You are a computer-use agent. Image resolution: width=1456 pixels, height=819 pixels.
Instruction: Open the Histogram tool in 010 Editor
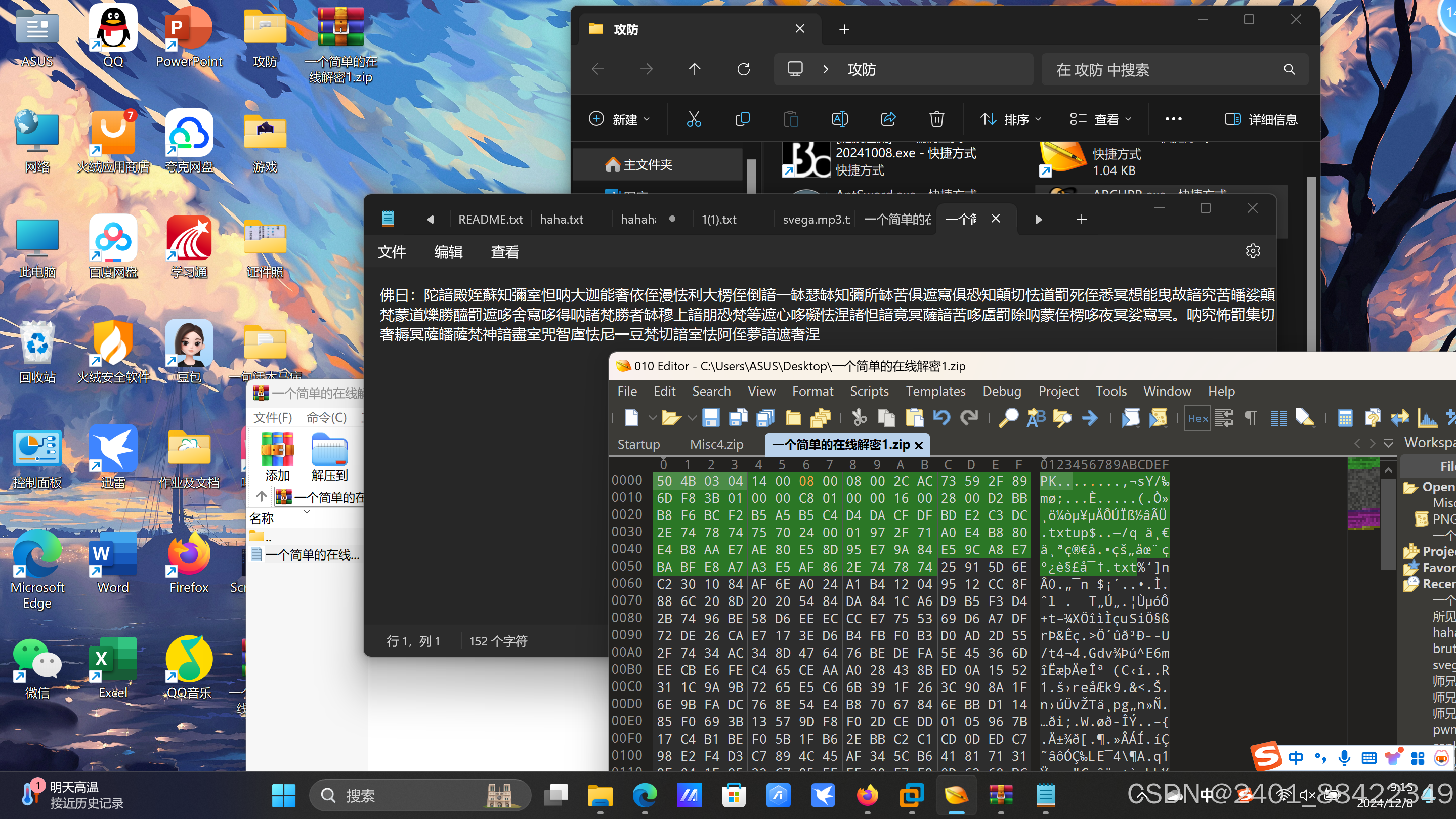[1427, 418]
